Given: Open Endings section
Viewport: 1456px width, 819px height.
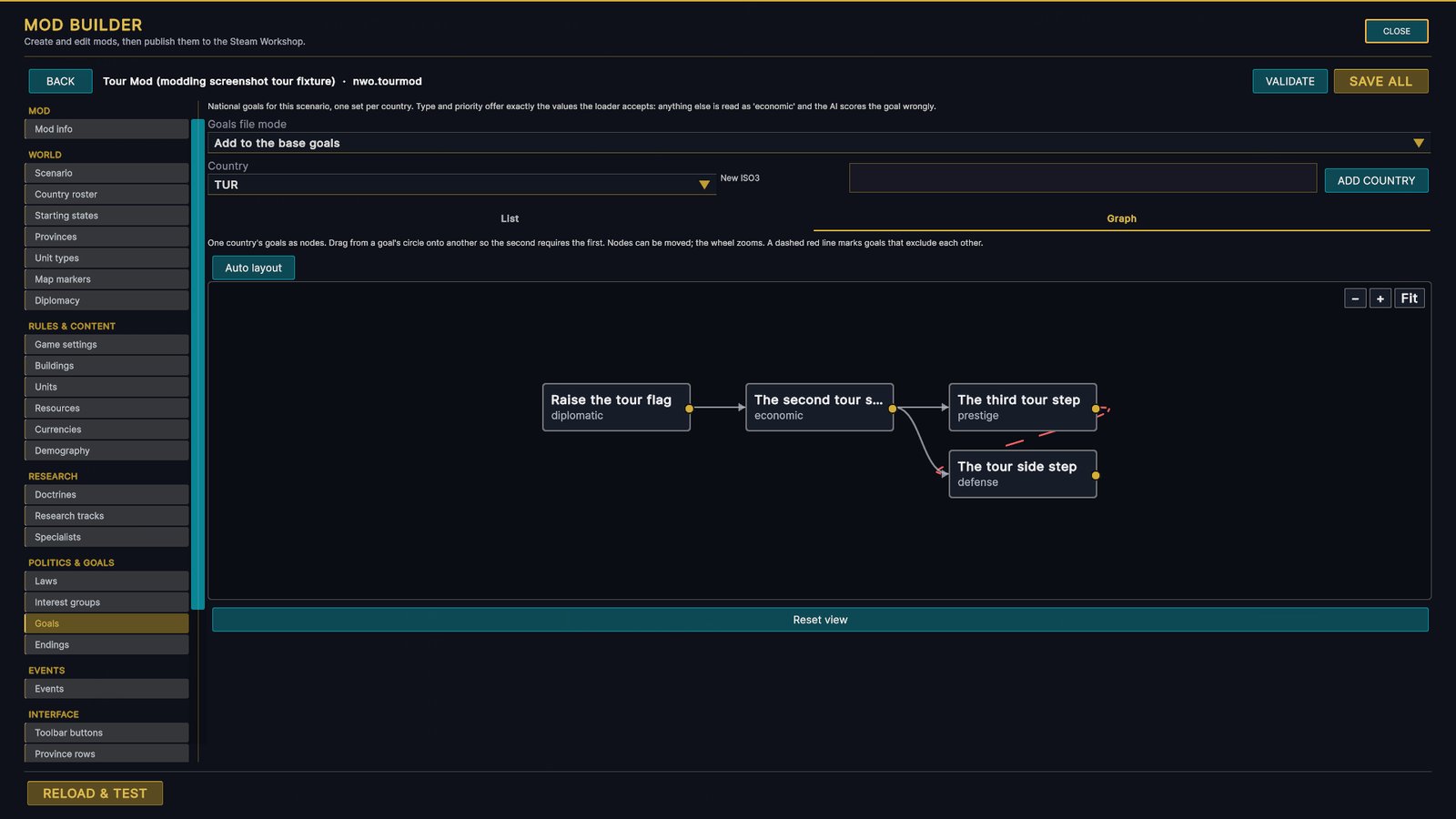Looking at the screenshot, I should coord(106,644).
